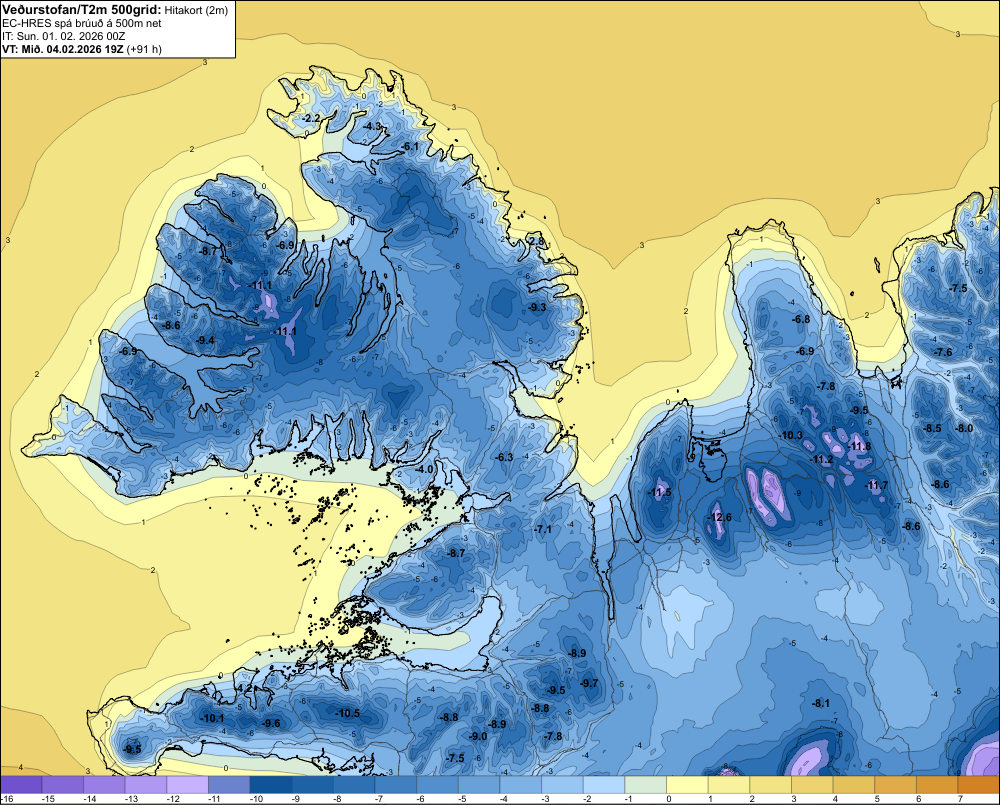The width and height of the screenshot is (1000, 805).
Task: Select the map value -4.3
Action: click(x=372, y=126)
